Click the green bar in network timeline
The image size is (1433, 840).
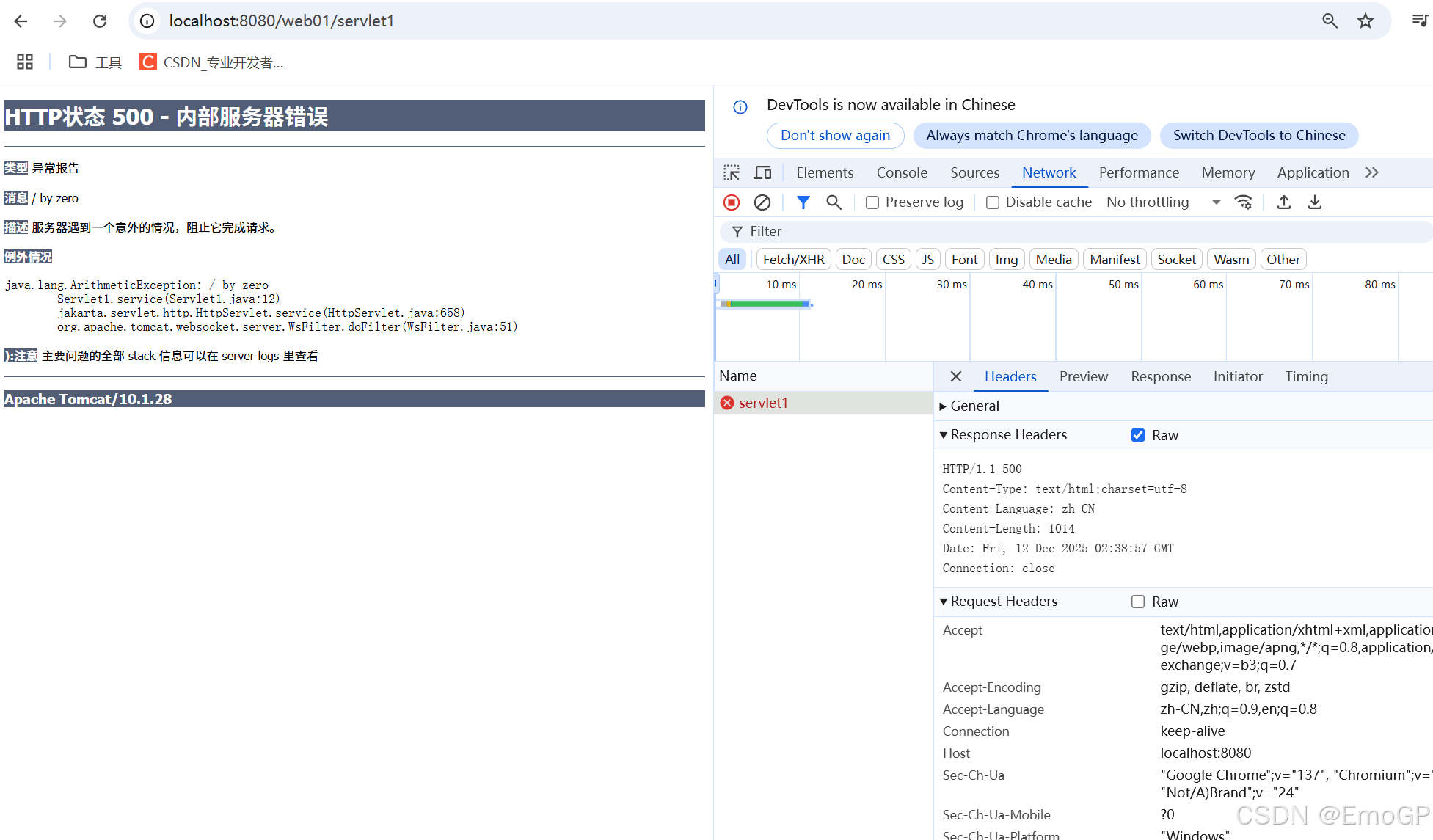coord(767,303)
